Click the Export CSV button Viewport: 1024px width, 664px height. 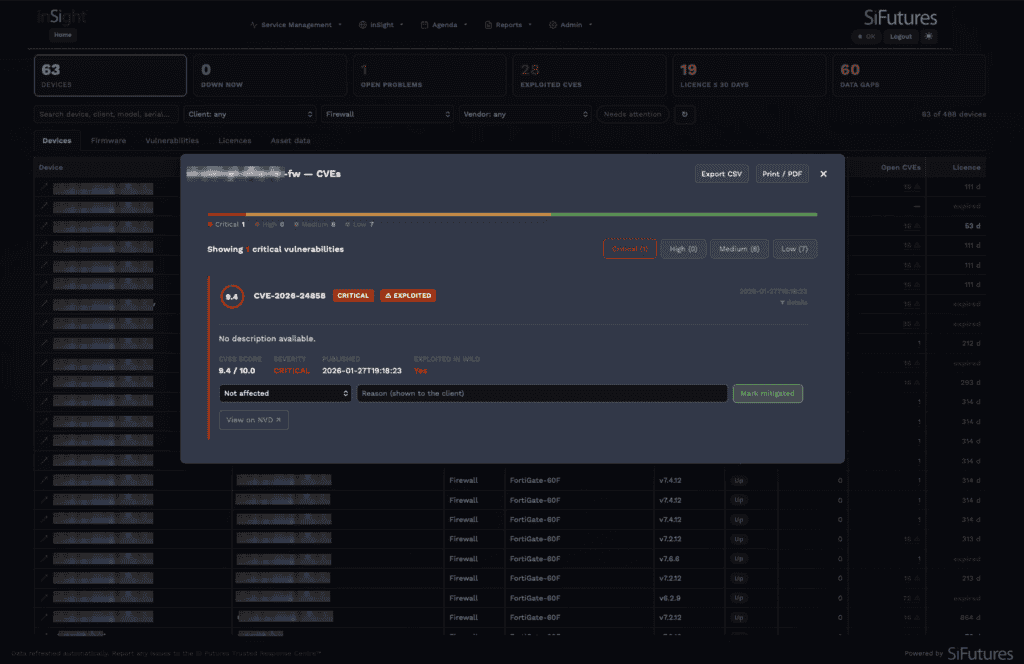coord(722,174)
